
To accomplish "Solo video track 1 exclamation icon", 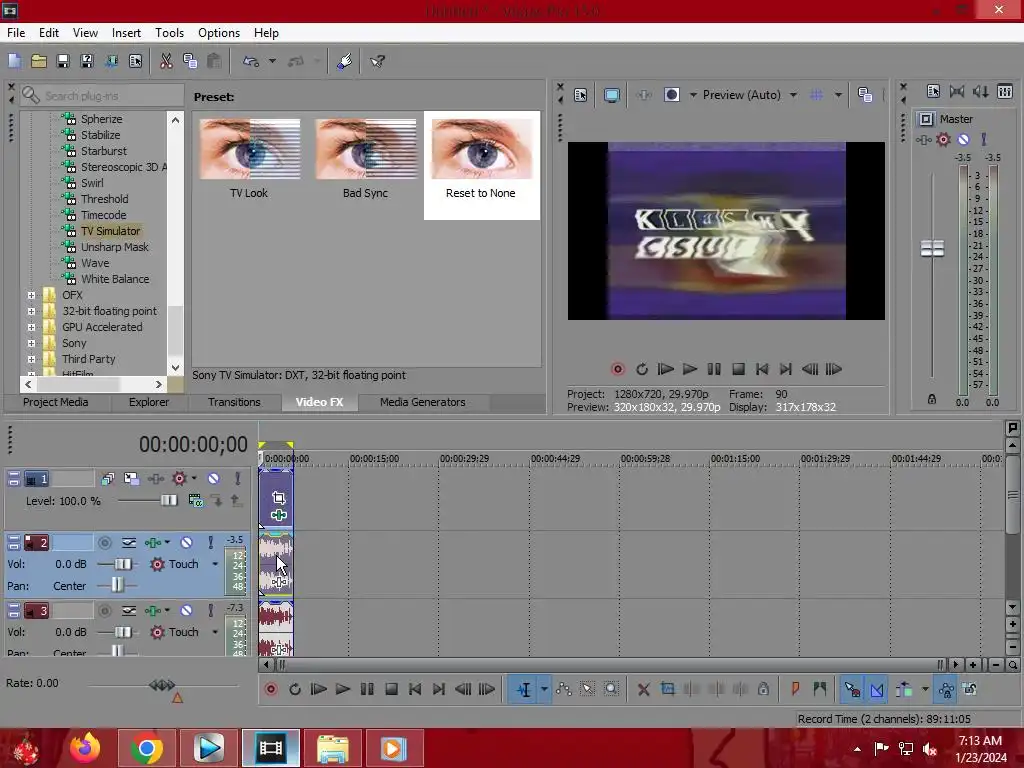I will [x=238, y=479].
